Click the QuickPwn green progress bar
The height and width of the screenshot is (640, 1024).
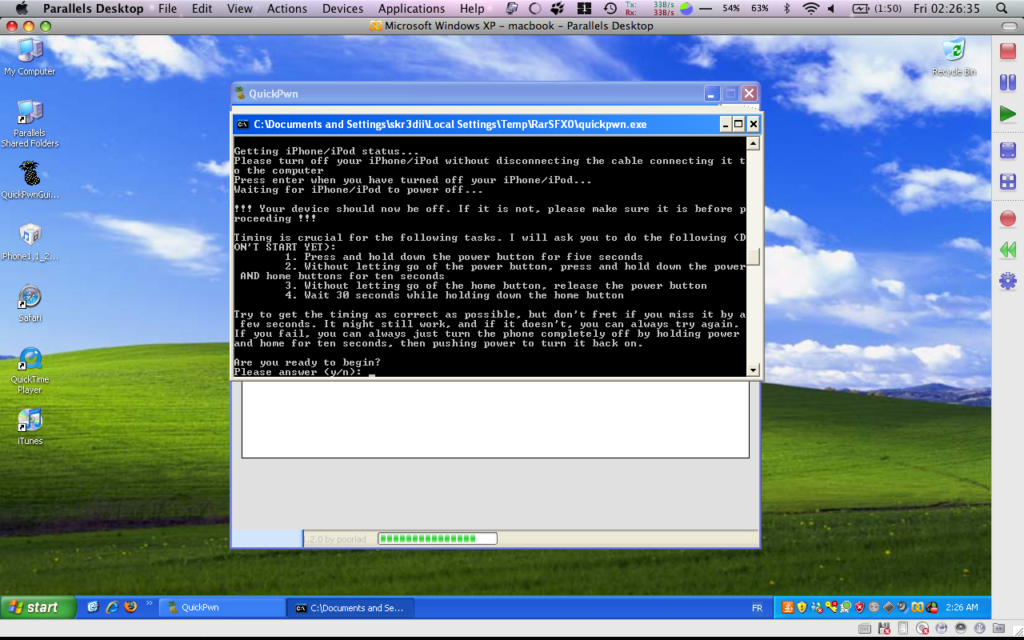437,539
